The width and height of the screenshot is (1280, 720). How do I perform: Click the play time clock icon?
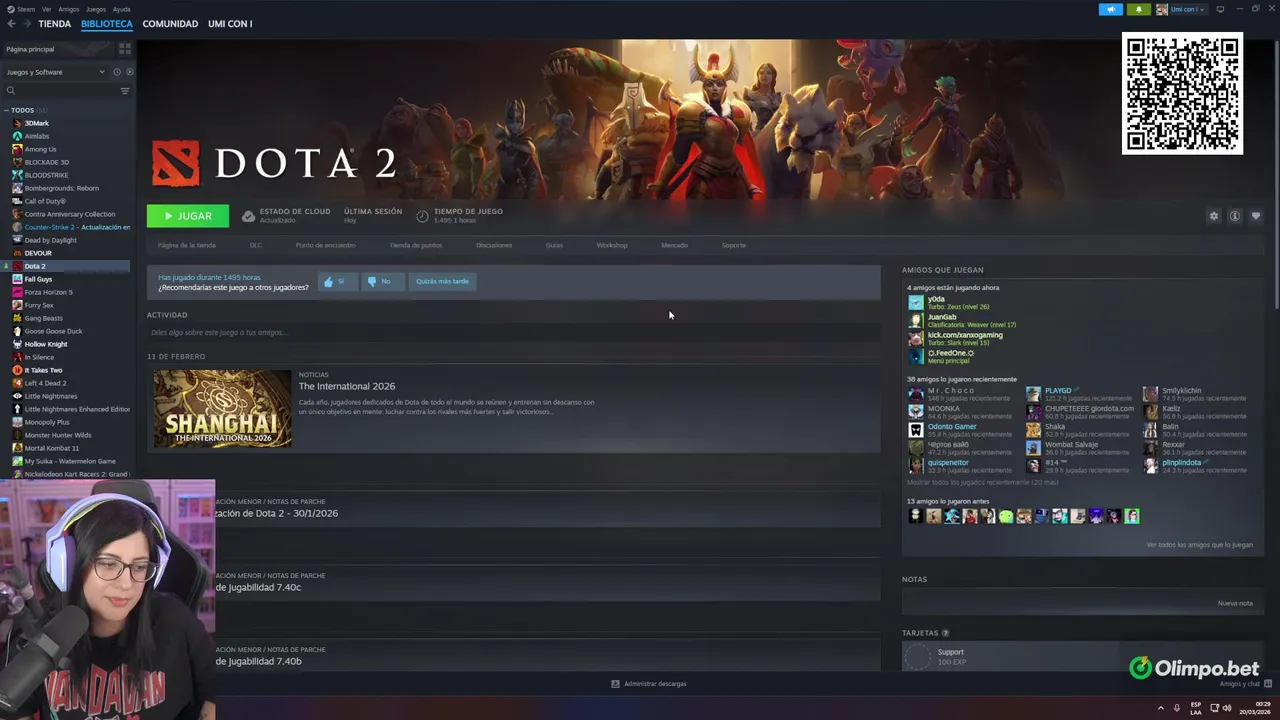coord(422,216)
